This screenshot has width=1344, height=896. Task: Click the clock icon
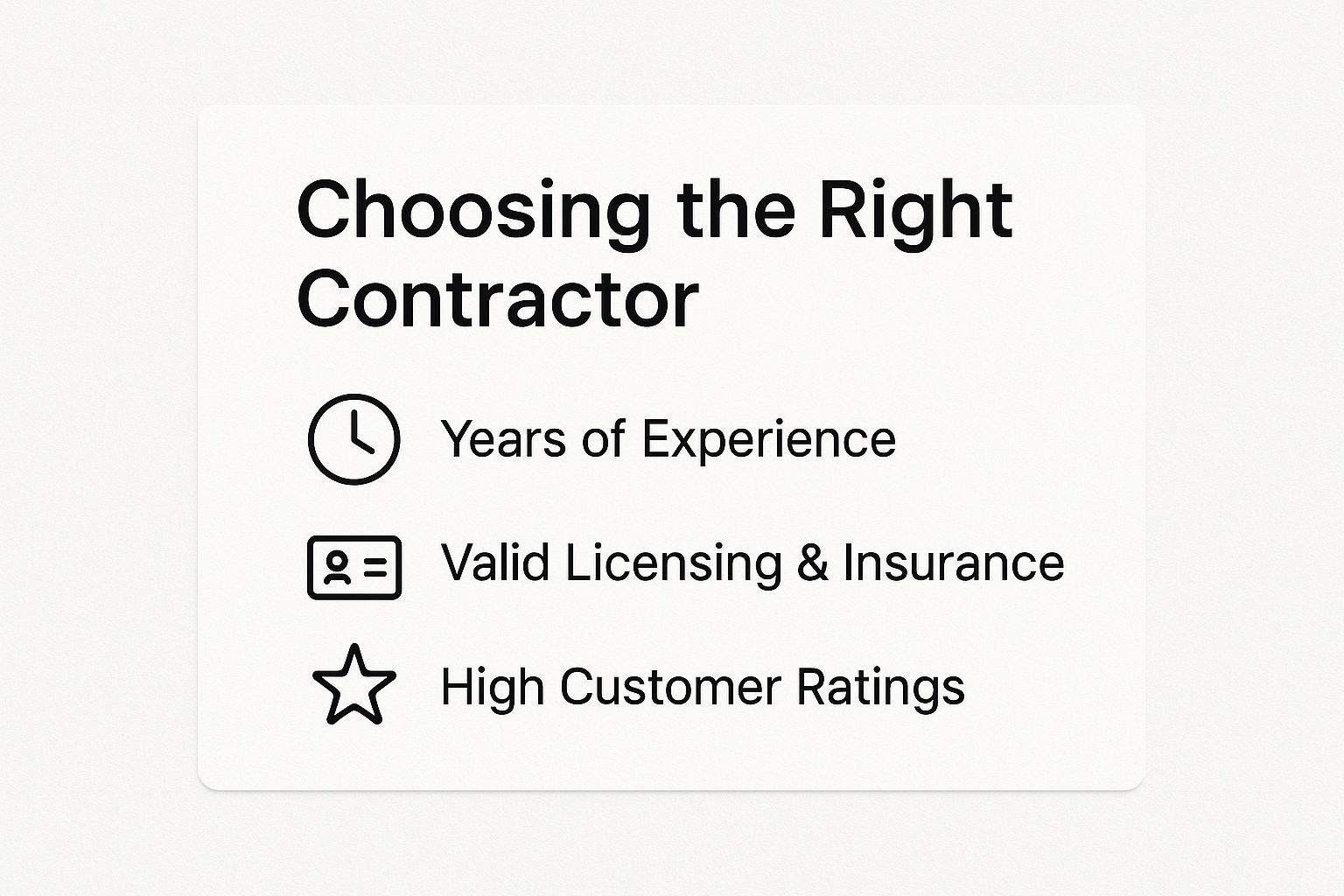353,438
